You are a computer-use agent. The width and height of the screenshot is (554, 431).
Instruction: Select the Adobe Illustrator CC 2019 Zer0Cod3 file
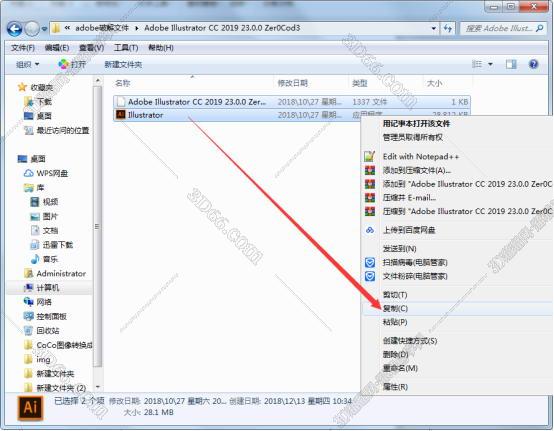[292, 102]
